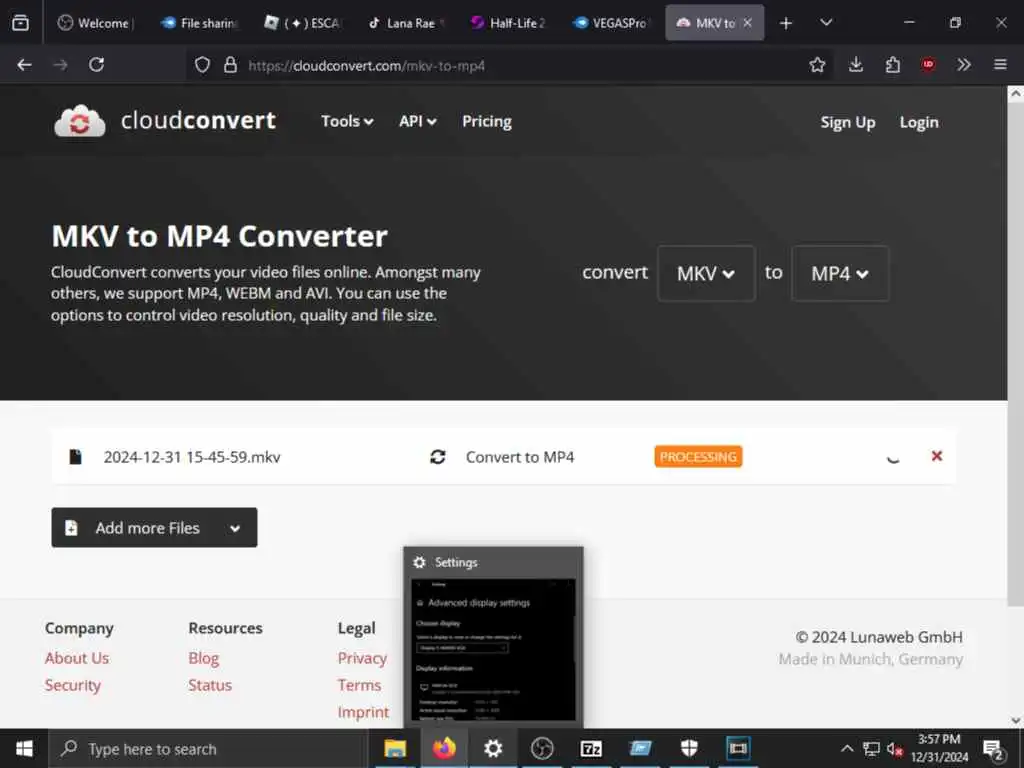Open 7-Zip from the taskbar

(591, 748)
